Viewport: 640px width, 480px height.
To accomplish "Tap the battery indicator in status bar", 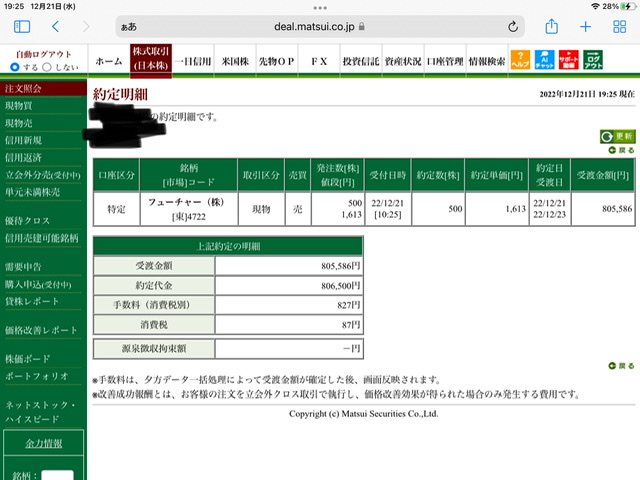I will tap(628, 6).
